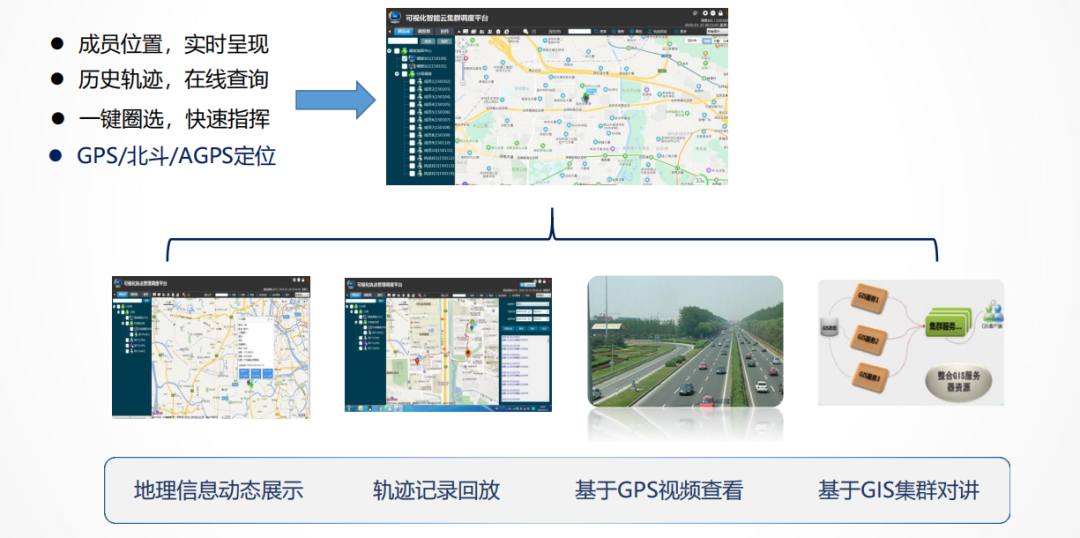Check the box for device 150114

(x=412, y=174)
